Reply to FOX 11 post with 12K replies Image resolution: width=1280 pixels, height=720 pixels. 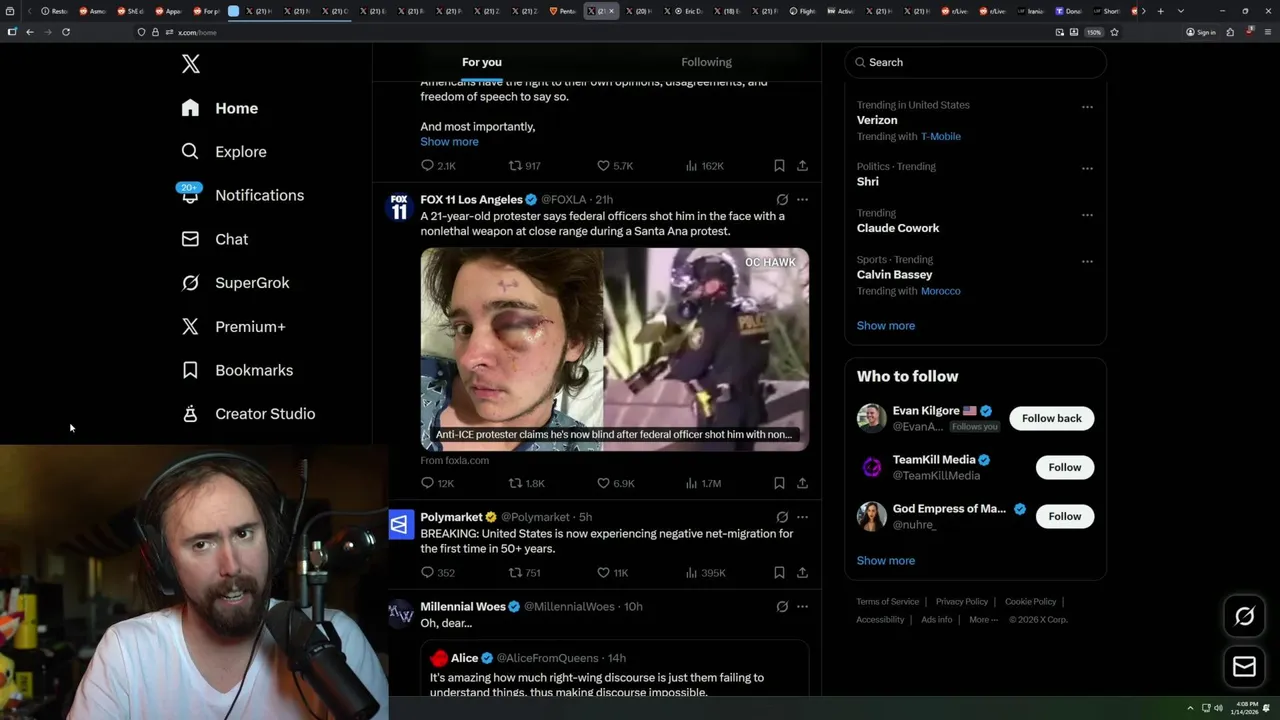coord(438,483)
